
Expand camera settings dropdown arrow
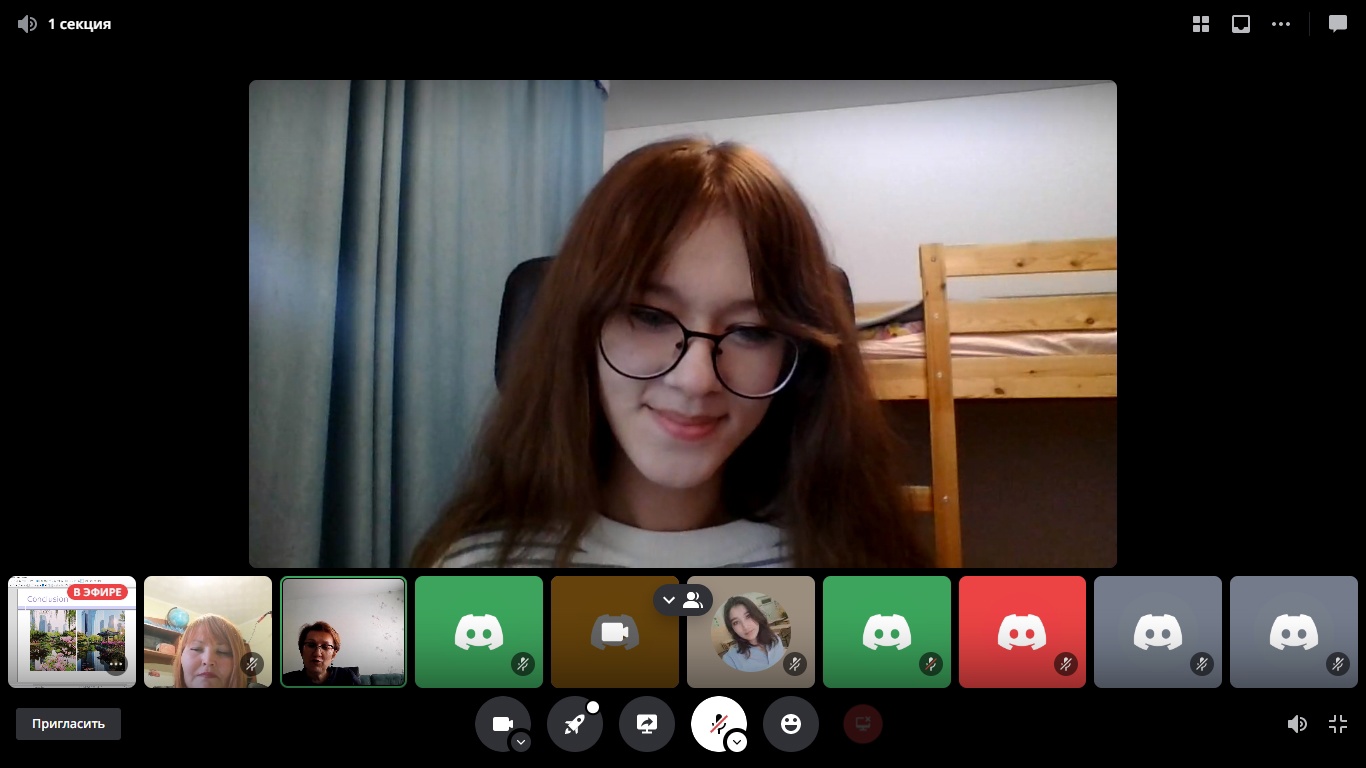click(x=521, y=742)
